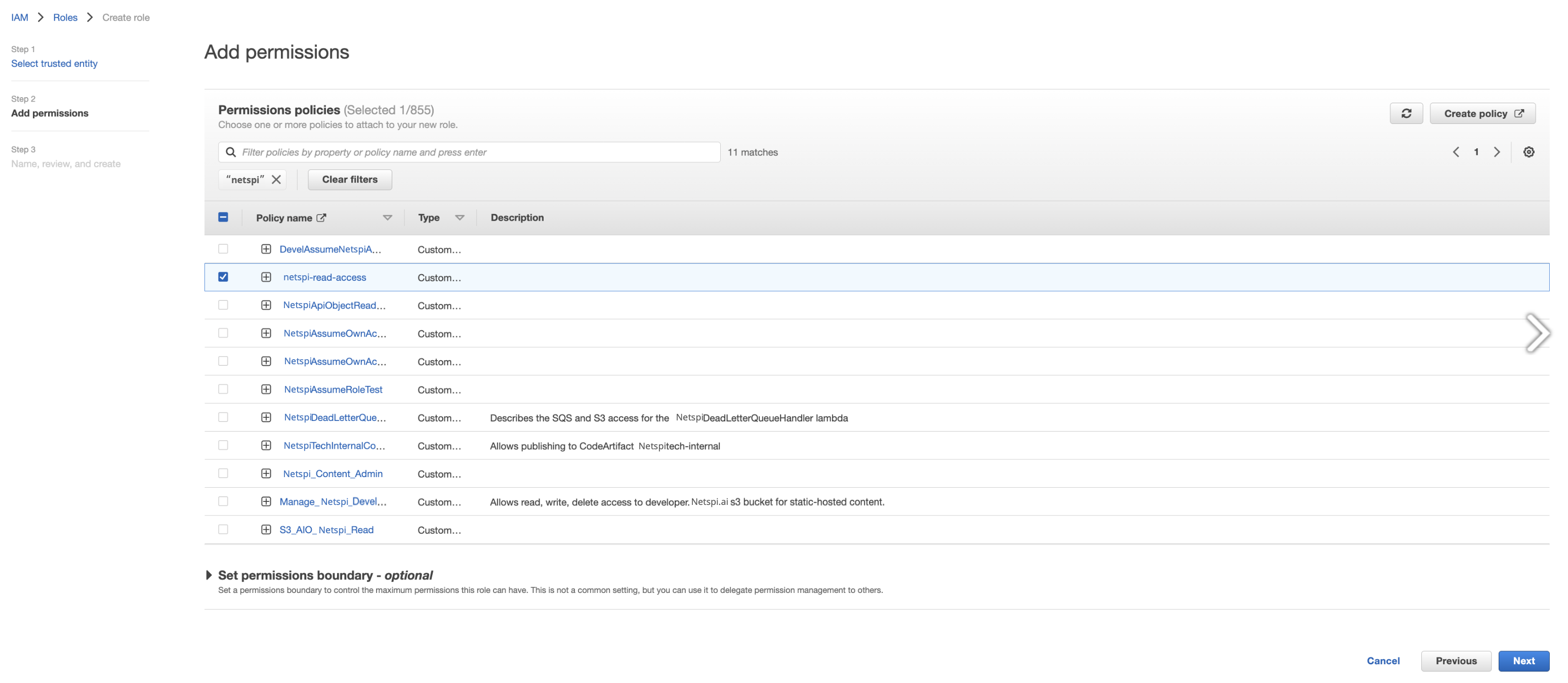Check the NetspiTechInternalCo... checkbox

pyautogui.click(x=223, y=445)
